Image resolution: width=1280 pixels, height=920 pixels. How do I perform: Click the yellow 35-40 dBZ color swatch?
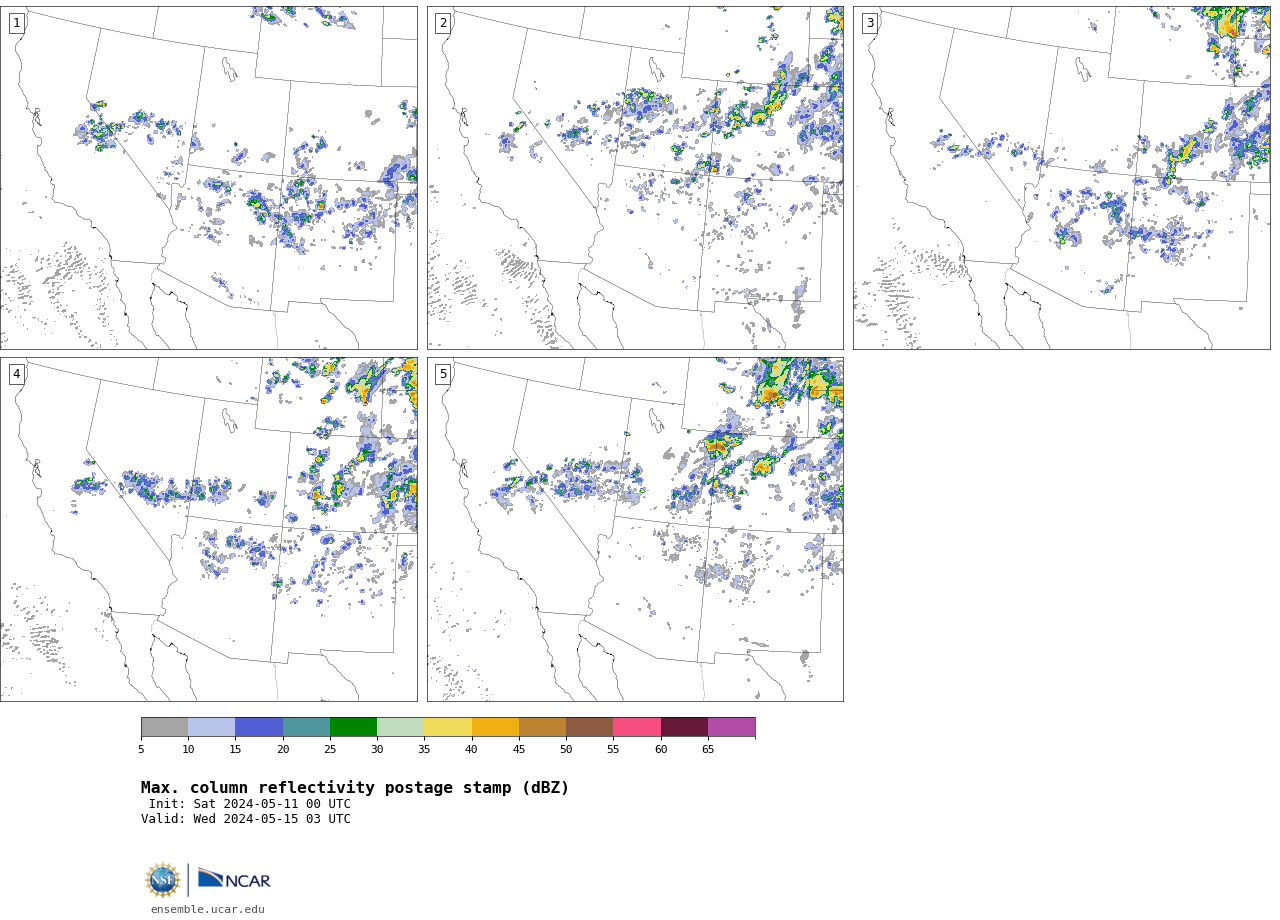click(448, 727)
